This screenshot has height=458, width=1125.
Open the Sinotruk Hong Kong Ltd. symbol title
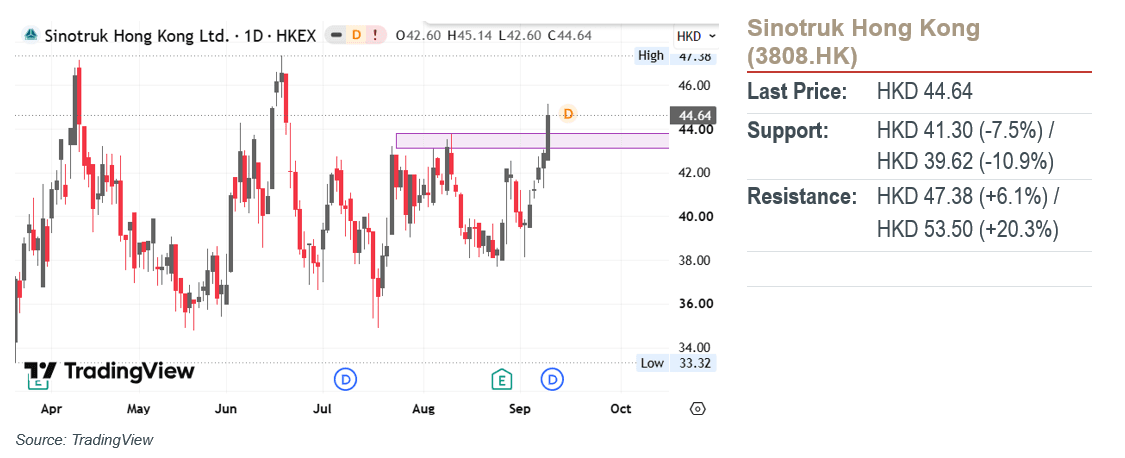coord(180,35)
